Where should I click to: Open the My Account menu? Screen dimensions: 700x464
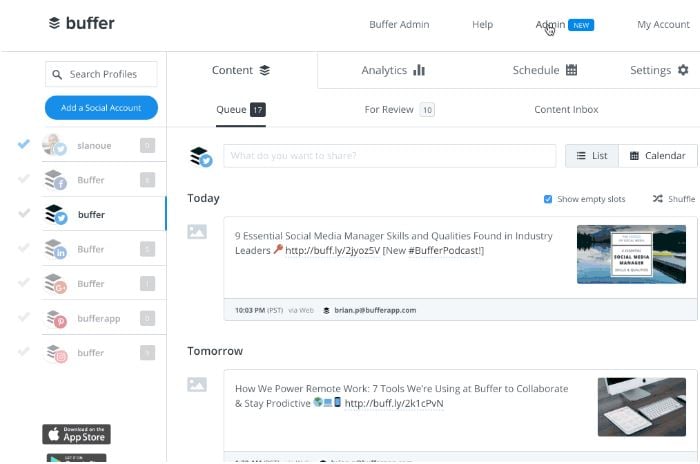click(x=663, y=25)
